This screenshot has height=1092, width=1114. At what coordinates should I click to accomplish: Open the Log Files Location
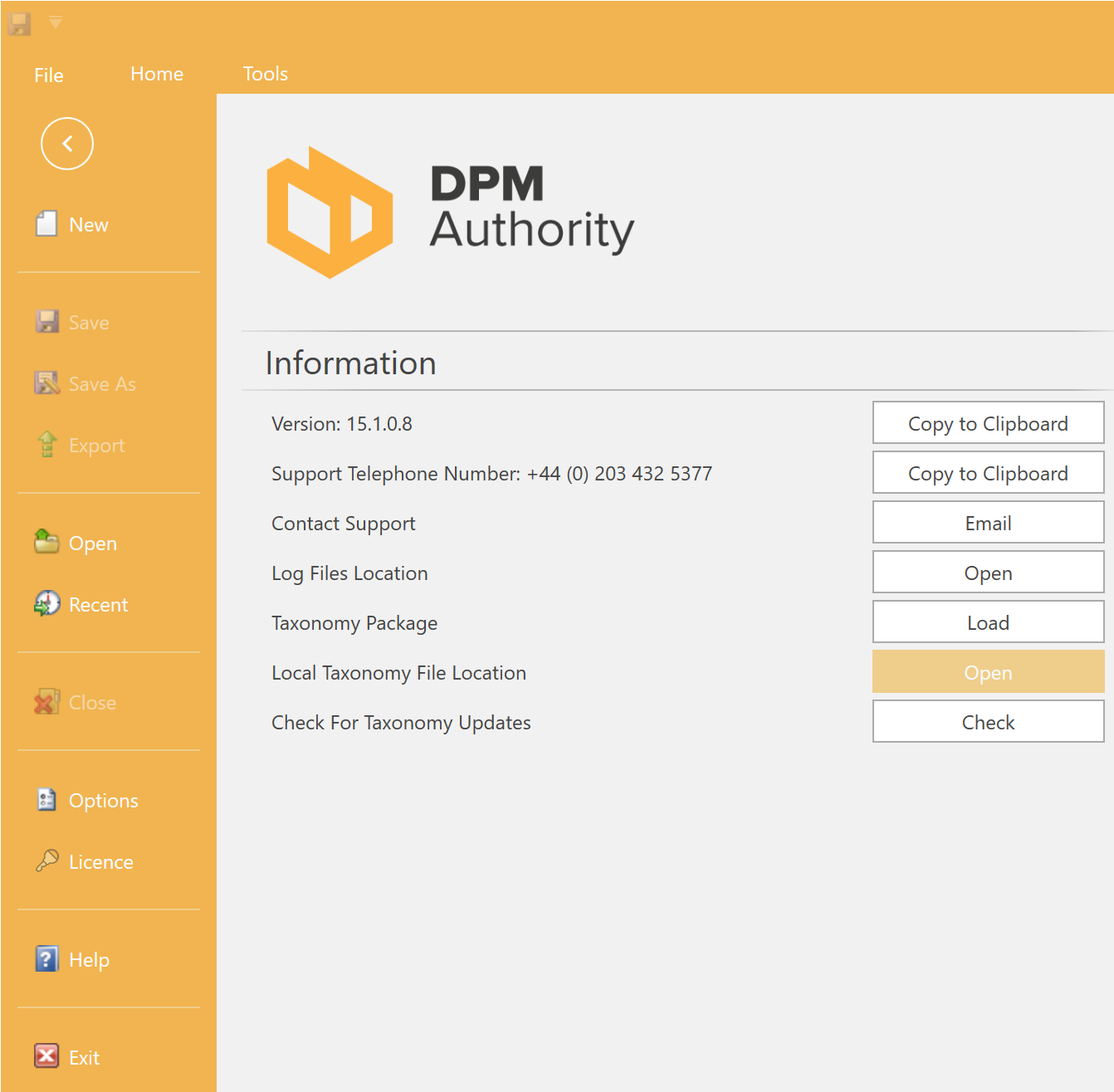(x=988, y=573)
